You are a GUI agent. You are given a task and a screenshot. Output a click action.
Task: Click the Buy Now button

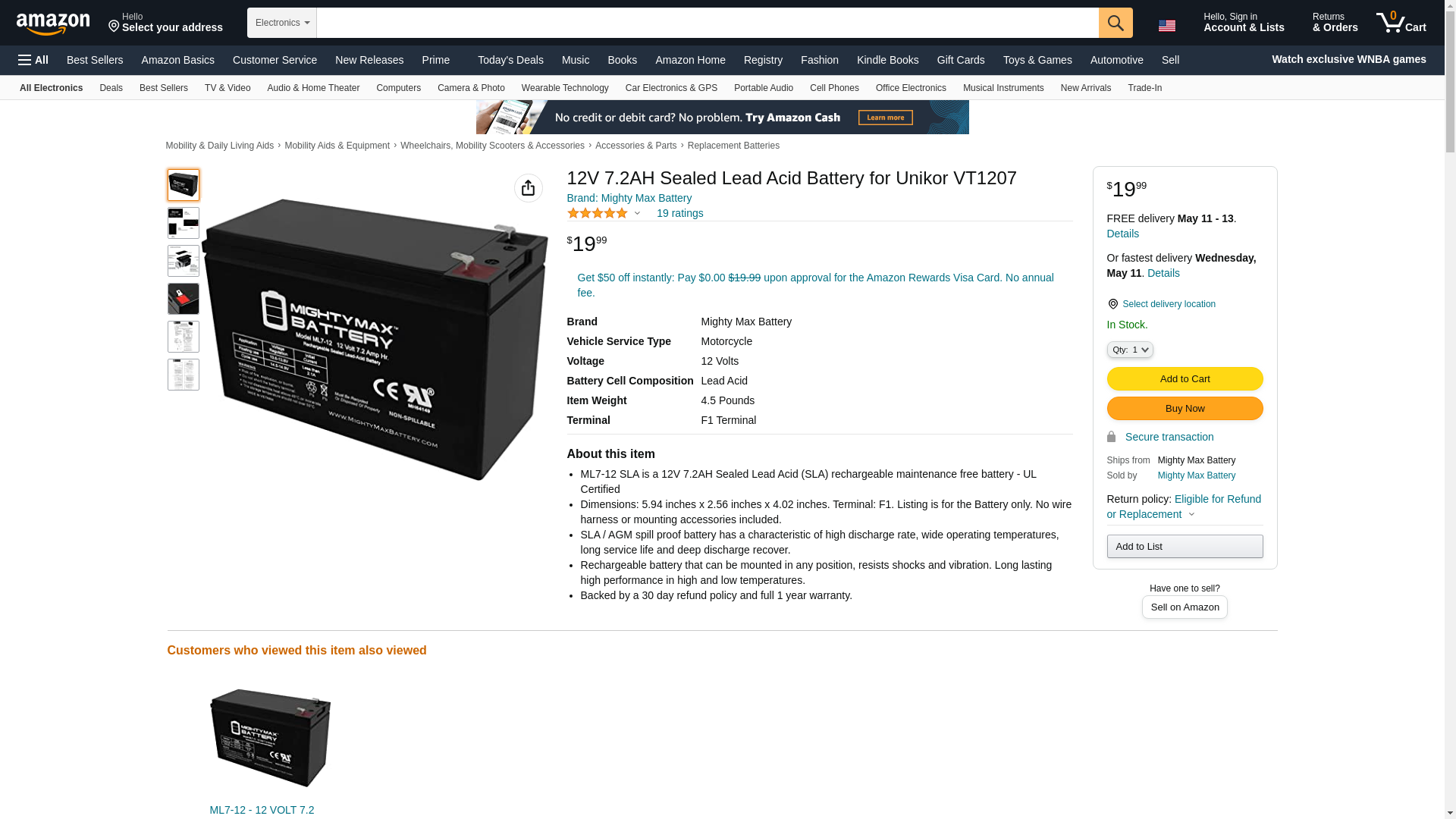(x=1185, y=409)
